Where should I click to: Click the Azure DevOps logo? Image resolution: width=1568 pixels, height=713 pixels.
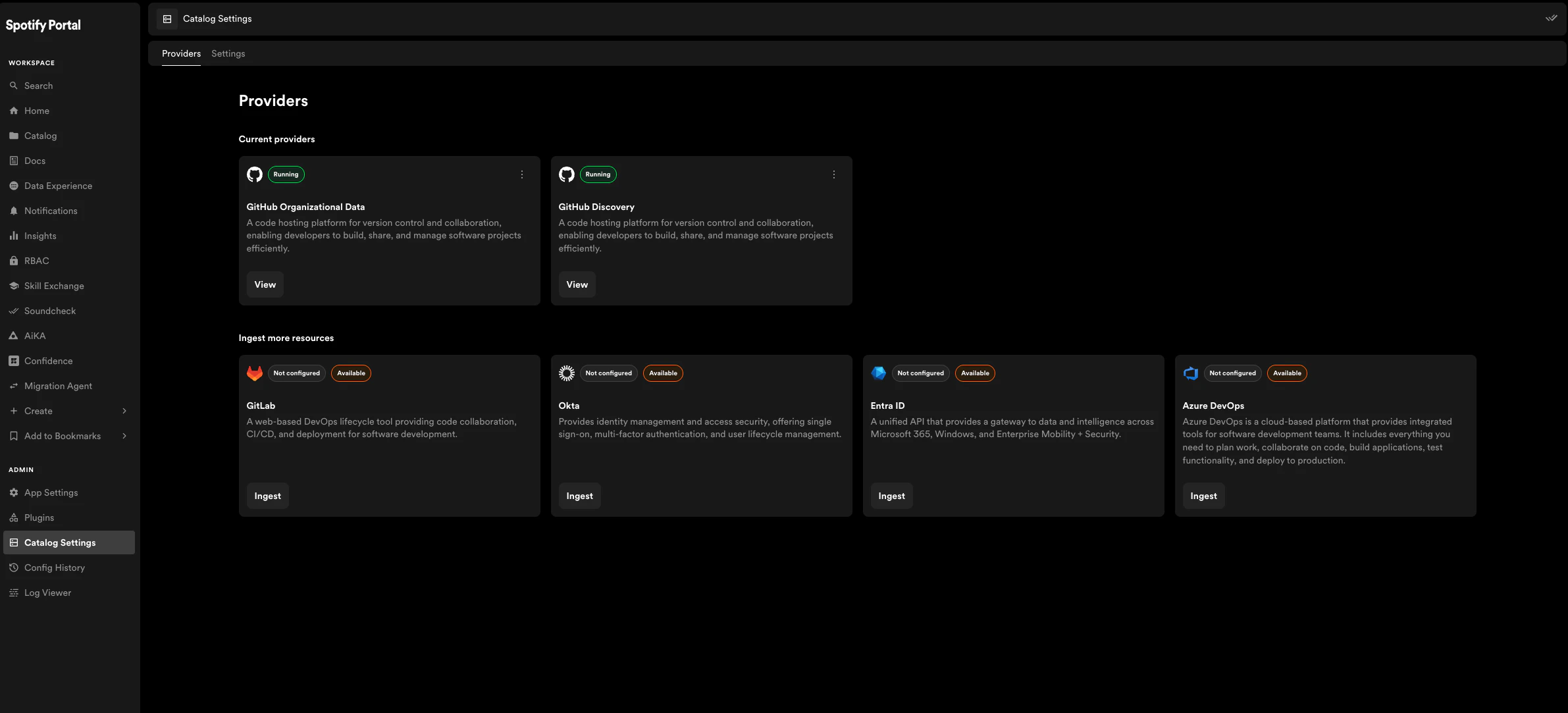click(x=1191, y=373)
